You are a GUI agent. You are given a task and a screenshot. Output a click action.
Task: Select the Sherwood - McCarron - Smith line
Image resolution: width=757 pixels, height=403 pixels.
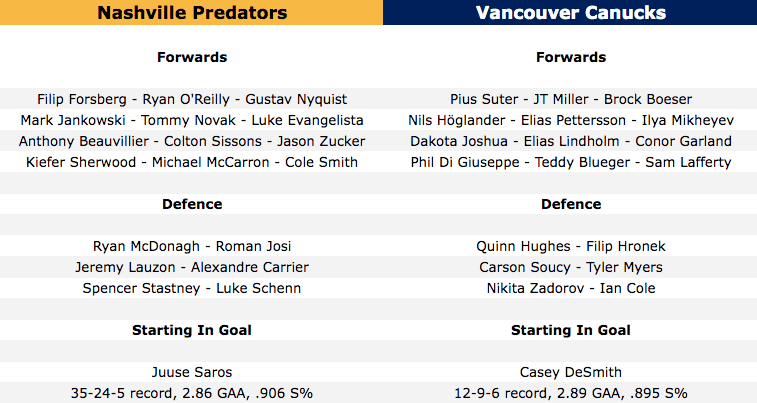coord(192,162)
